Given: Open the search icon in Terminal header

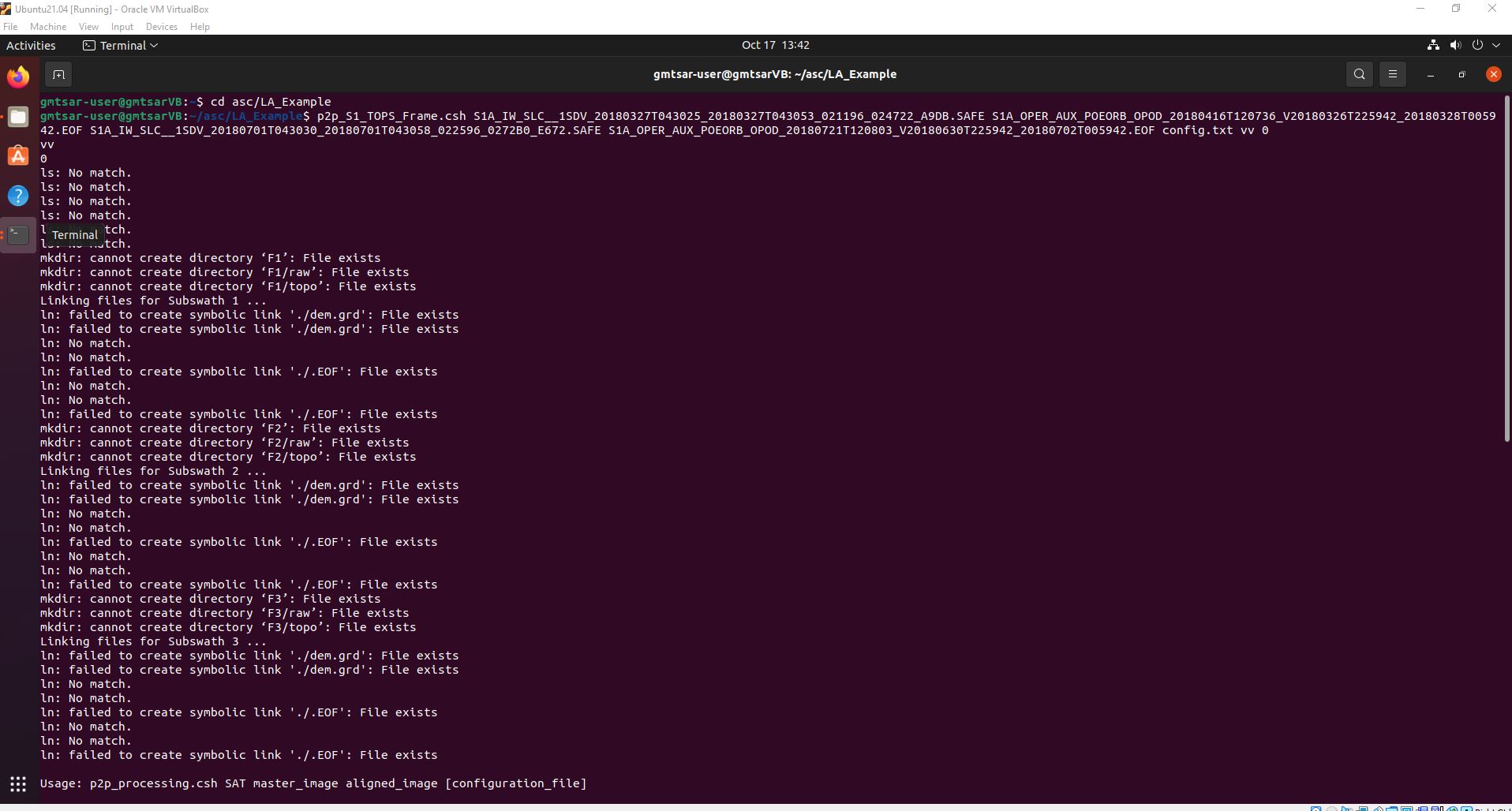Looking at the screenshot, I should click(x=1359, y=73).
